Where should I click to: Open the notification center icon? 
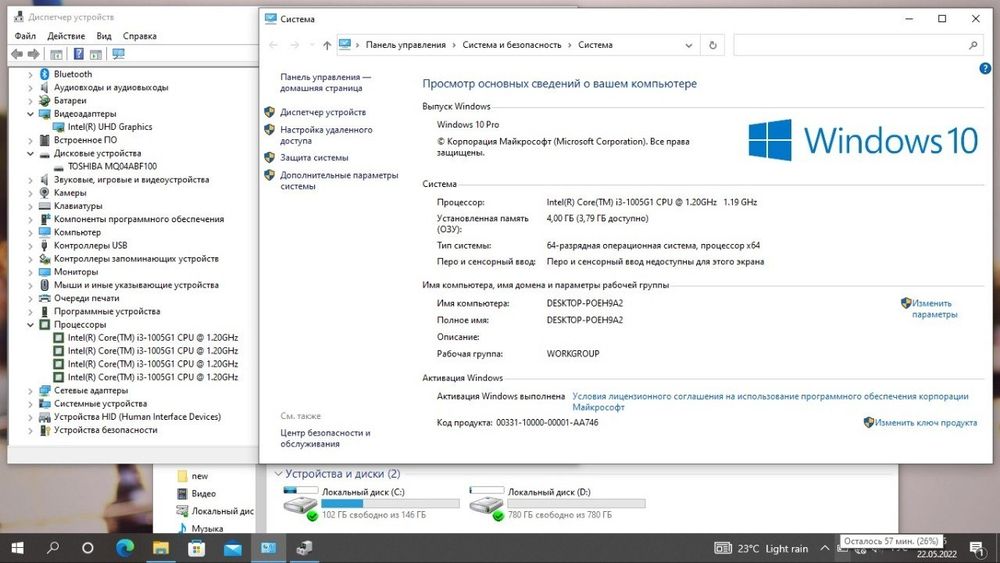(x=976, y=548)
